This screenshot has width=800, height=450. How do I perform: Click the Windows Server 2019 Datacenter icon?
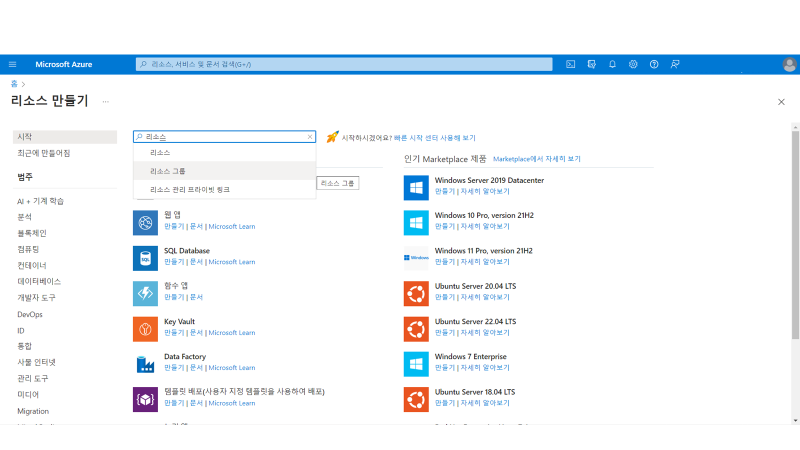coord(416,188)
